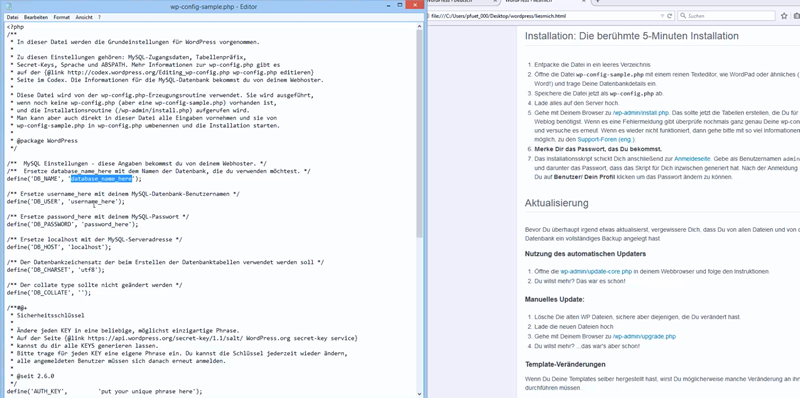Click the Editor scrollbar down arrow
Viewport: 800px width, 398px height.
(419, 393)
